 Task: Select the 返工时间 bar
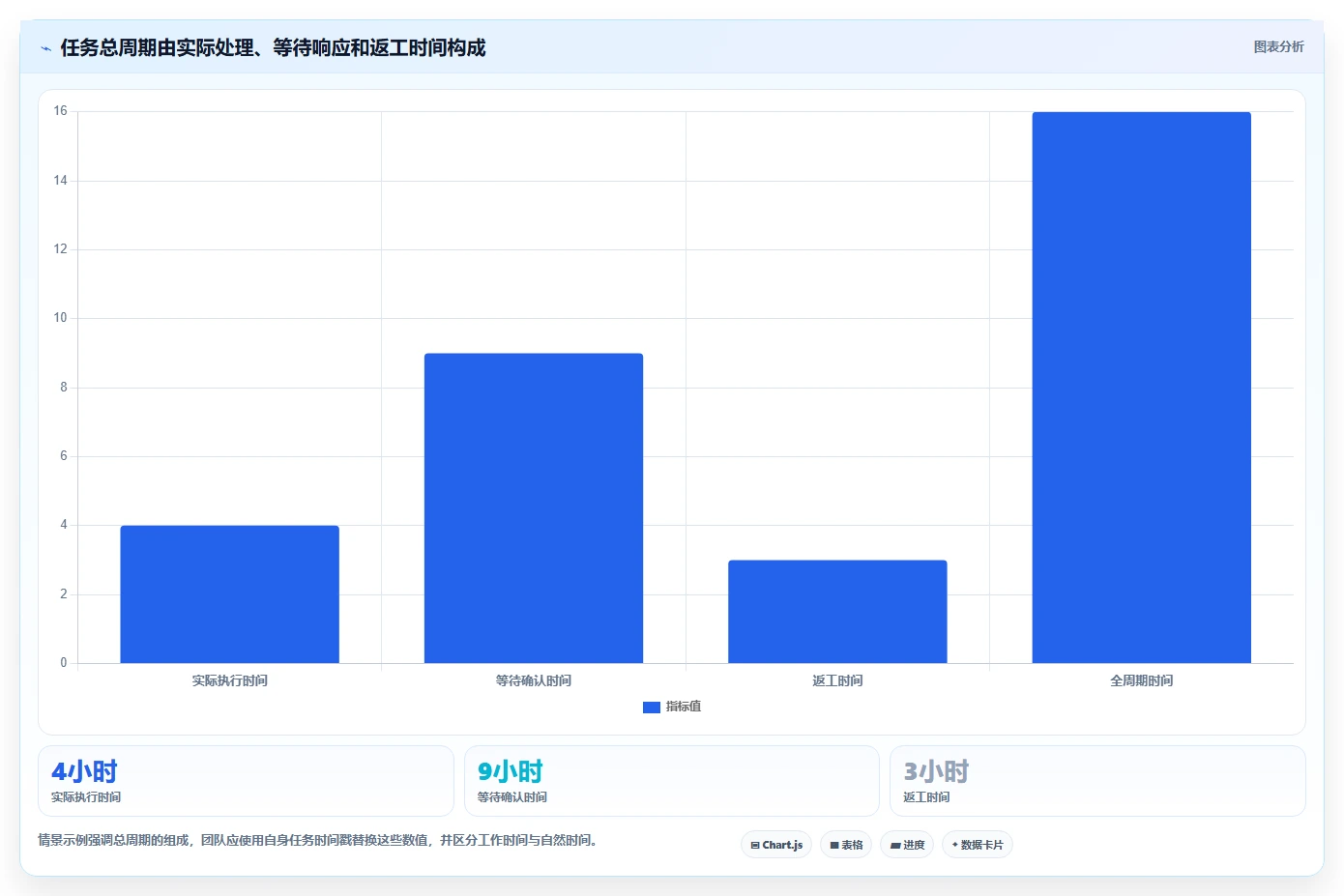[837, 612]
